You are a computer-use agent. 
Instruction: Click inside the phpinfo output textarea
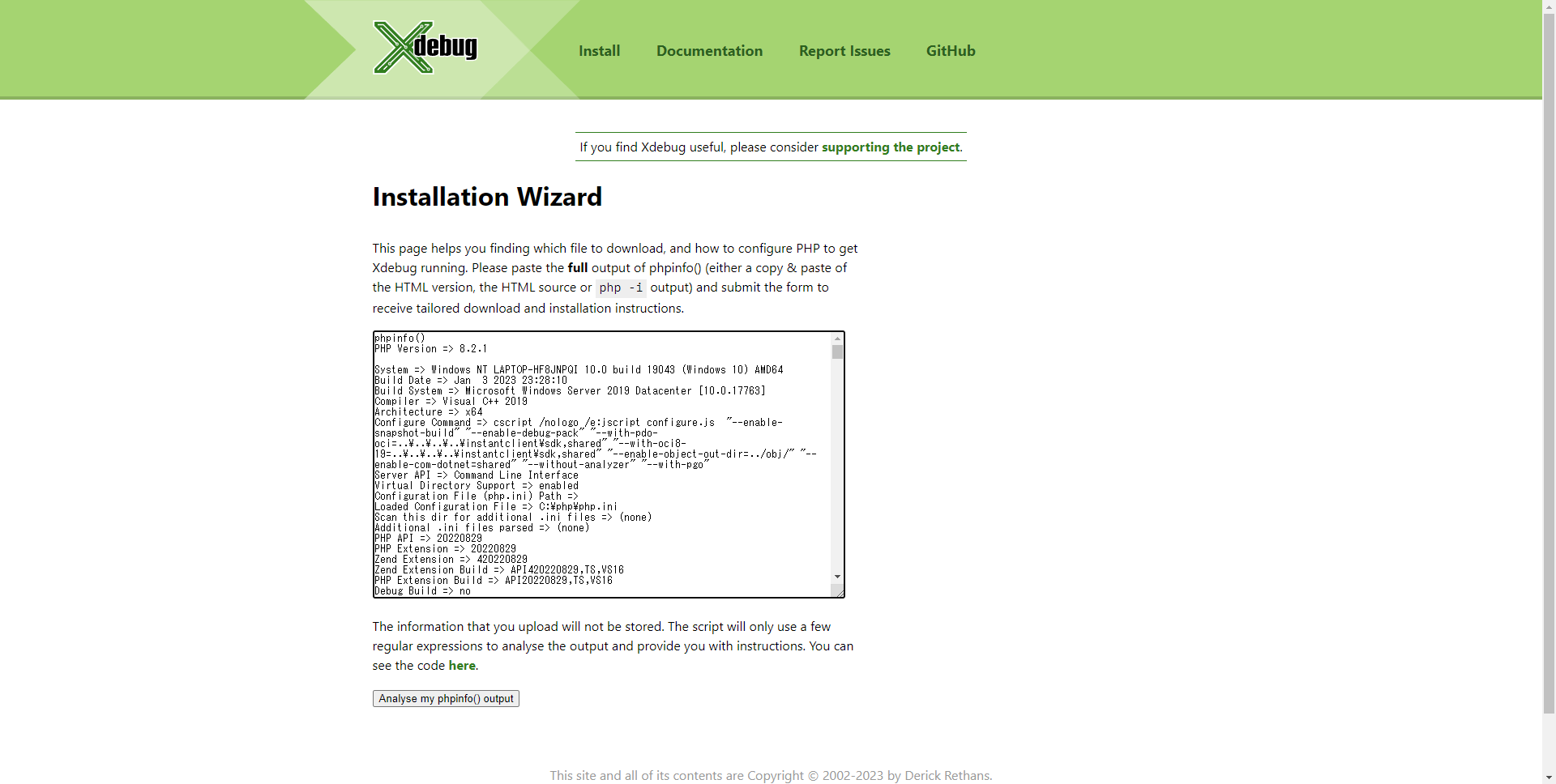(x=602, y=464)
